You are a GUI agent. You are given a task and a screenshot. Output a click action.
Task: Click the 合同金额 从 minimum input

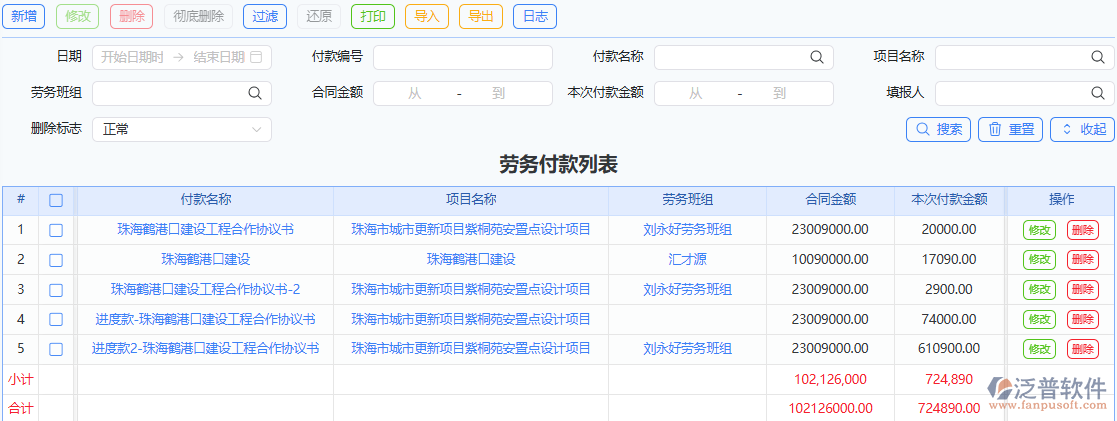coord(415,93)
